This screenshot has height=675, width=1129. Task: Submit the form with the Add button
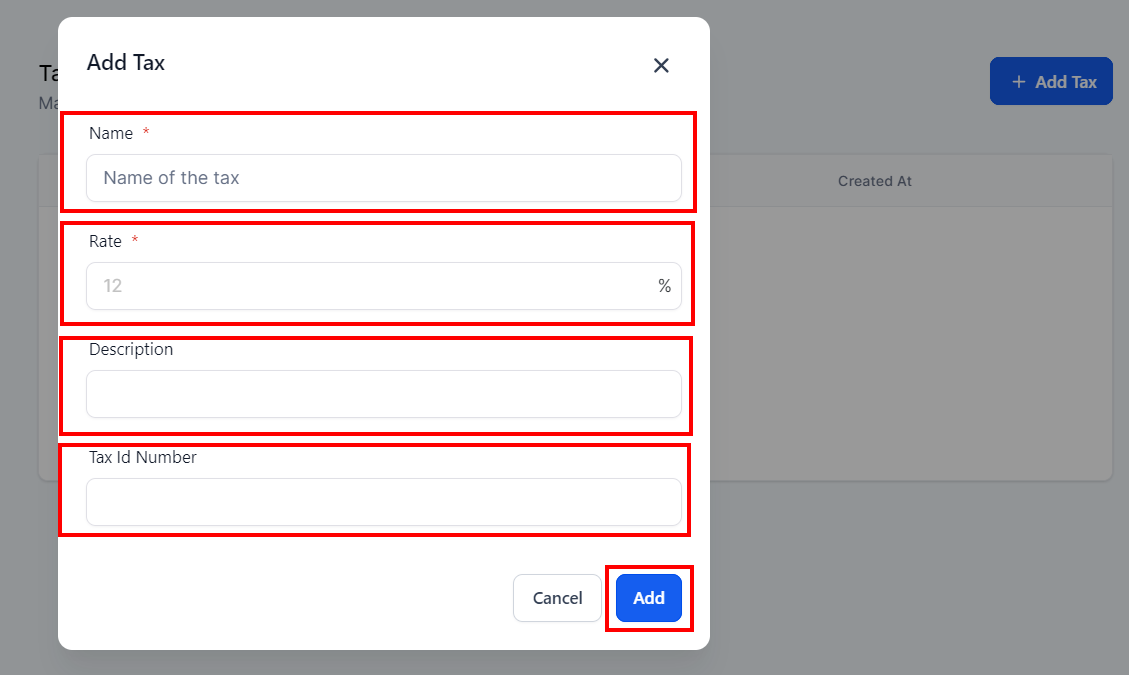tap(649, 598)
